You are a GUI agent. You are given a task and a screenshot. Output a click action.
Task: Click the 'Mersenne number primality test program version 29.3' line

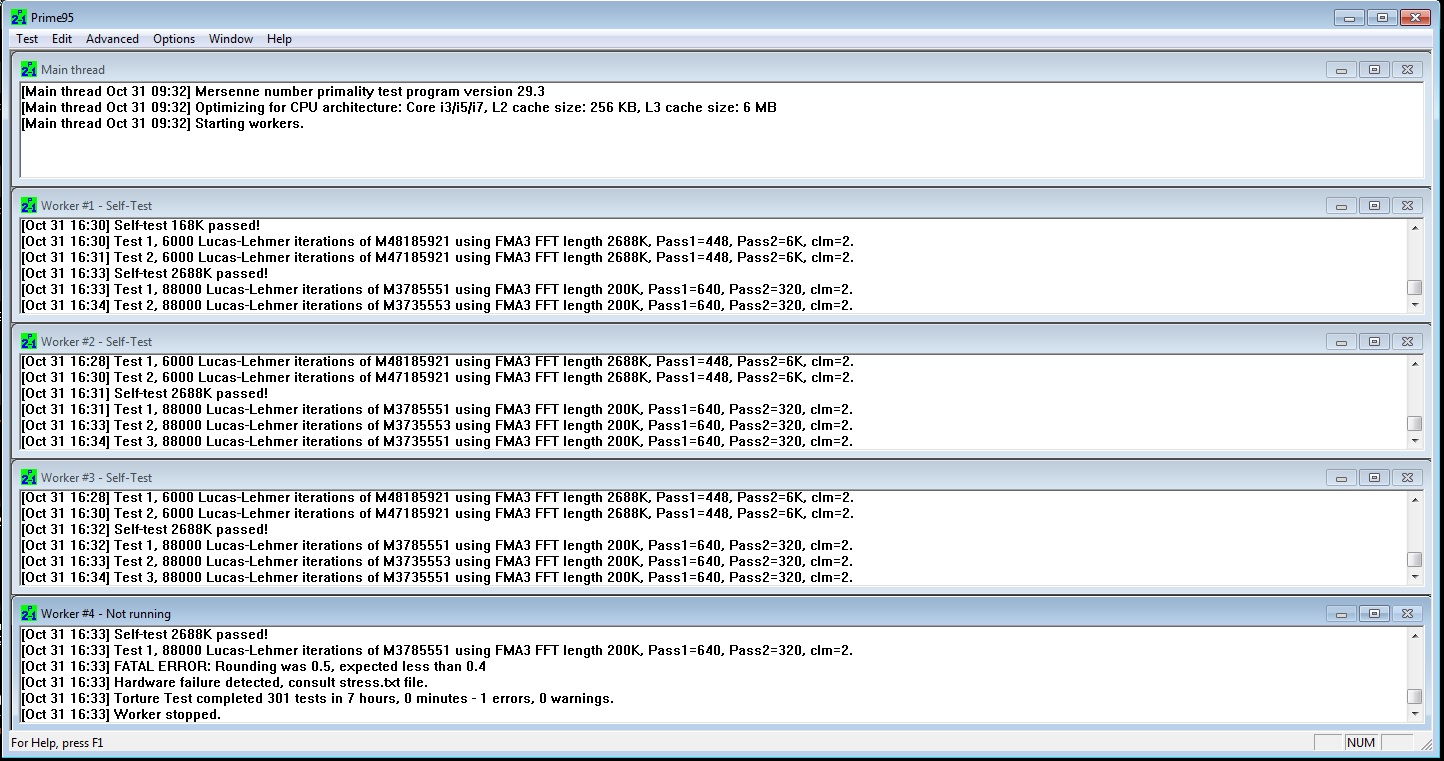click(x=283, y=92)
